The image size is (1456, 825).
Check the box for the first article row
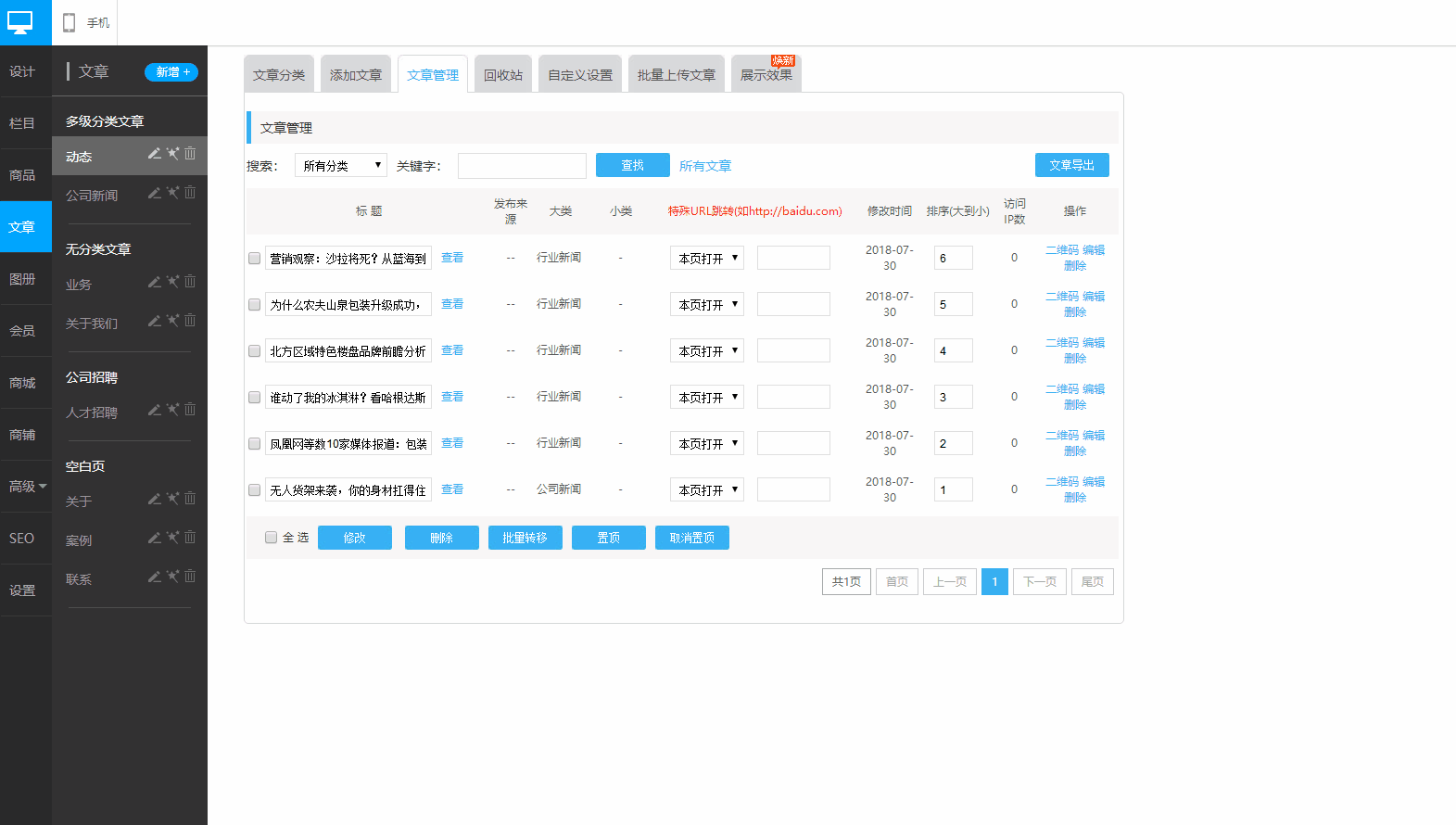click(254, 259)
